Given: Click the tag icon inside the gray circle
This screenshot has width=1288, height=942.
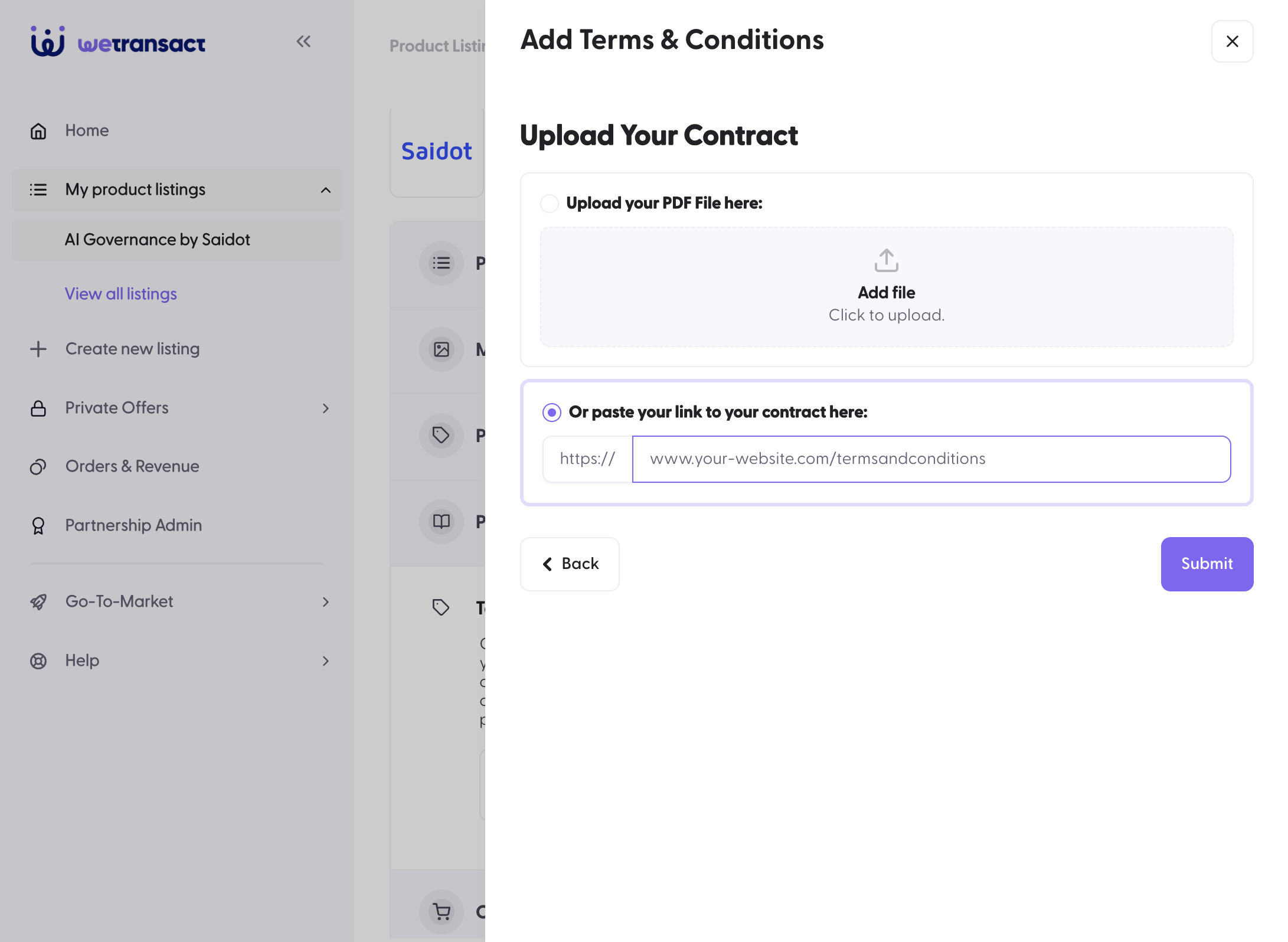Looking at the screenshot, I should click(442, 436).
